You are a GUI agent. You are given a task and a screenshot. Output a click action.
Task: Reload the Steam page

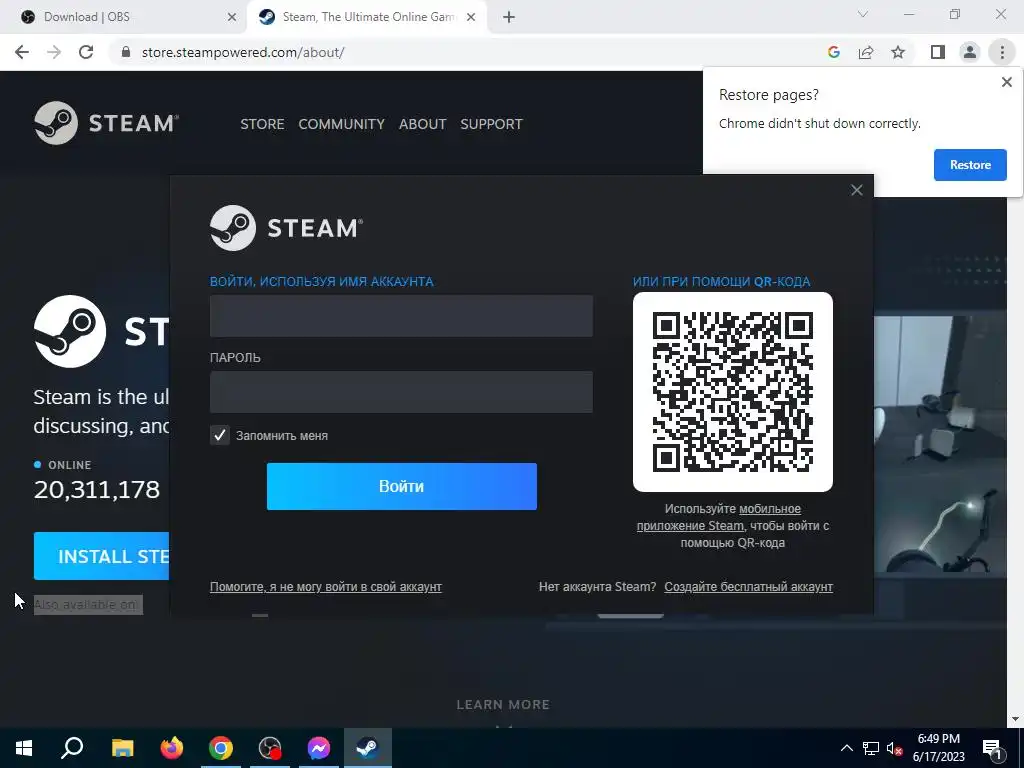[86, 52]
